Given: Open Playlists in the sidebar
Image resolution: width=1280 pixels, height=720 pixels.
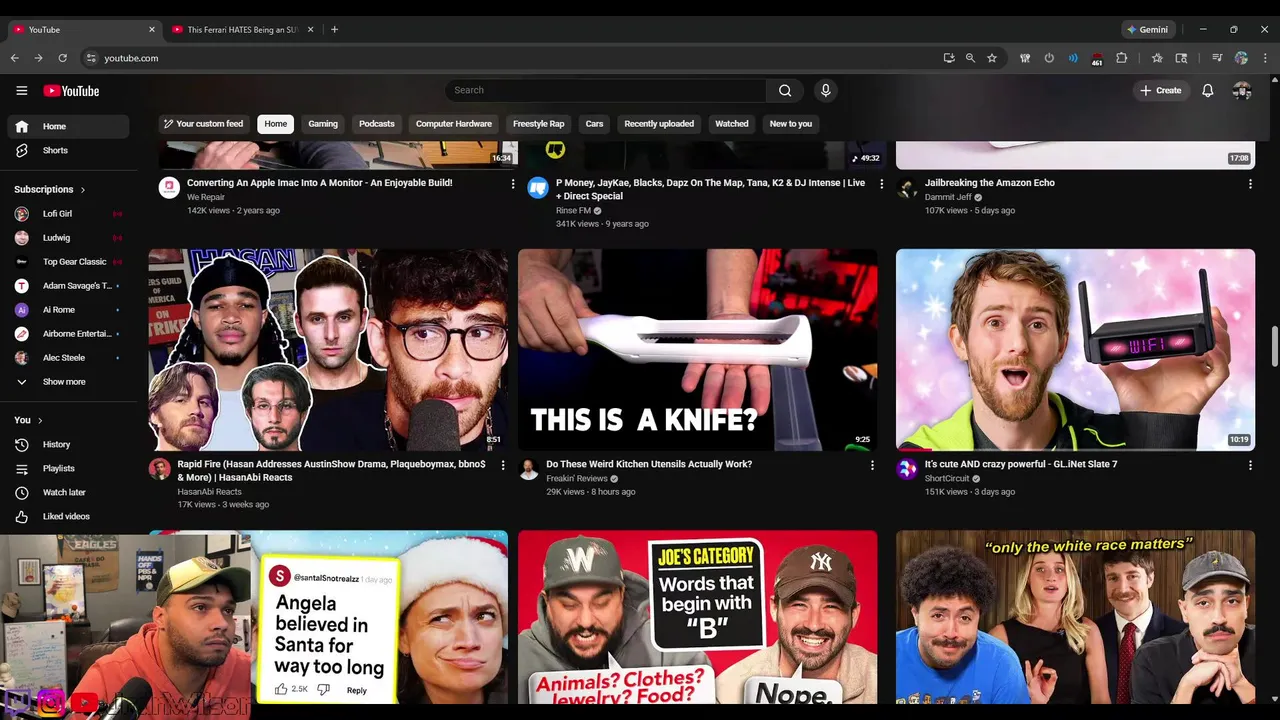Looking at the screenshot, I should point(68,468).
